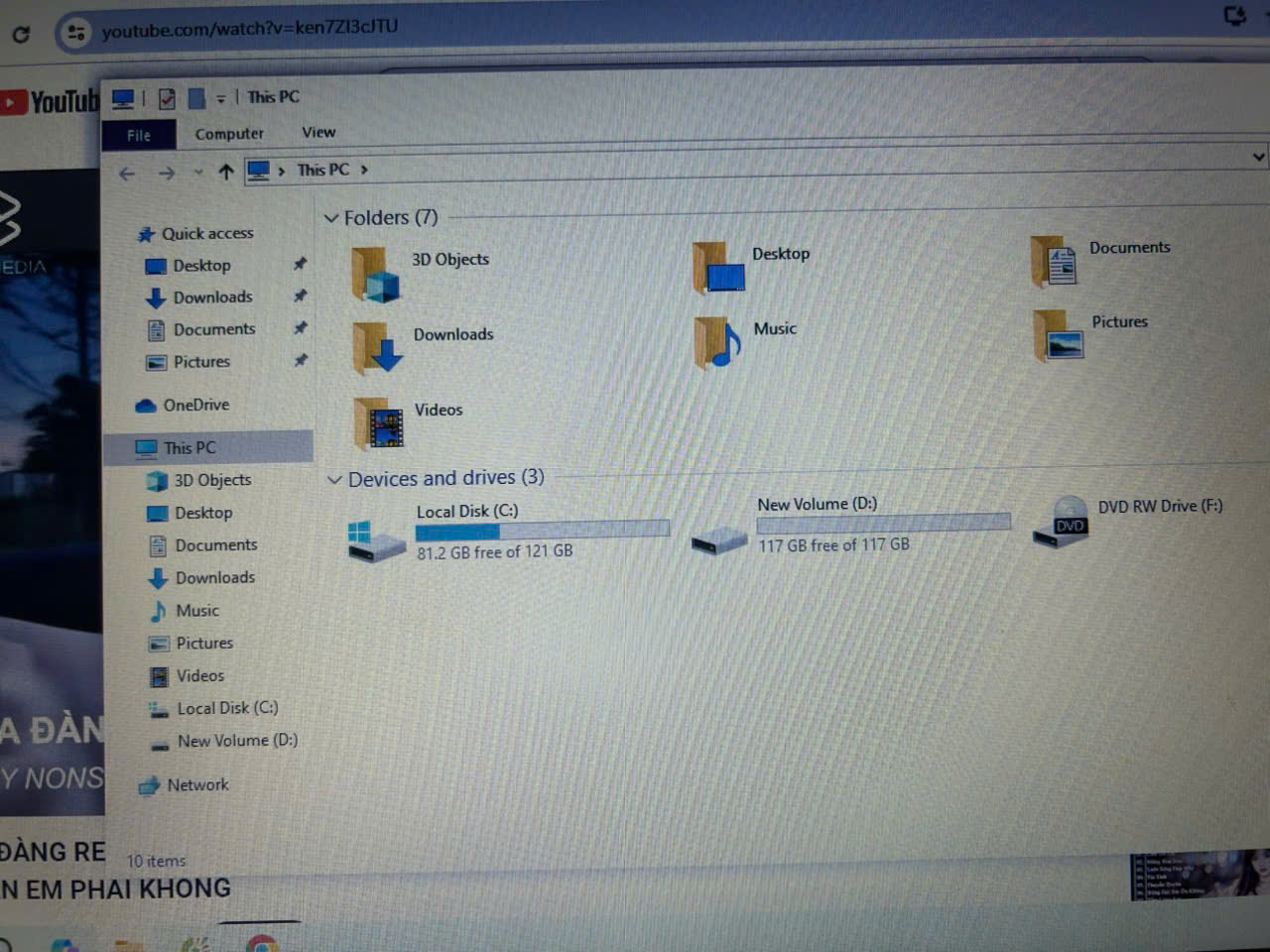Click the Network icon in sidebar
This screenshot has height=952, width=1270.
coord(149,785)
